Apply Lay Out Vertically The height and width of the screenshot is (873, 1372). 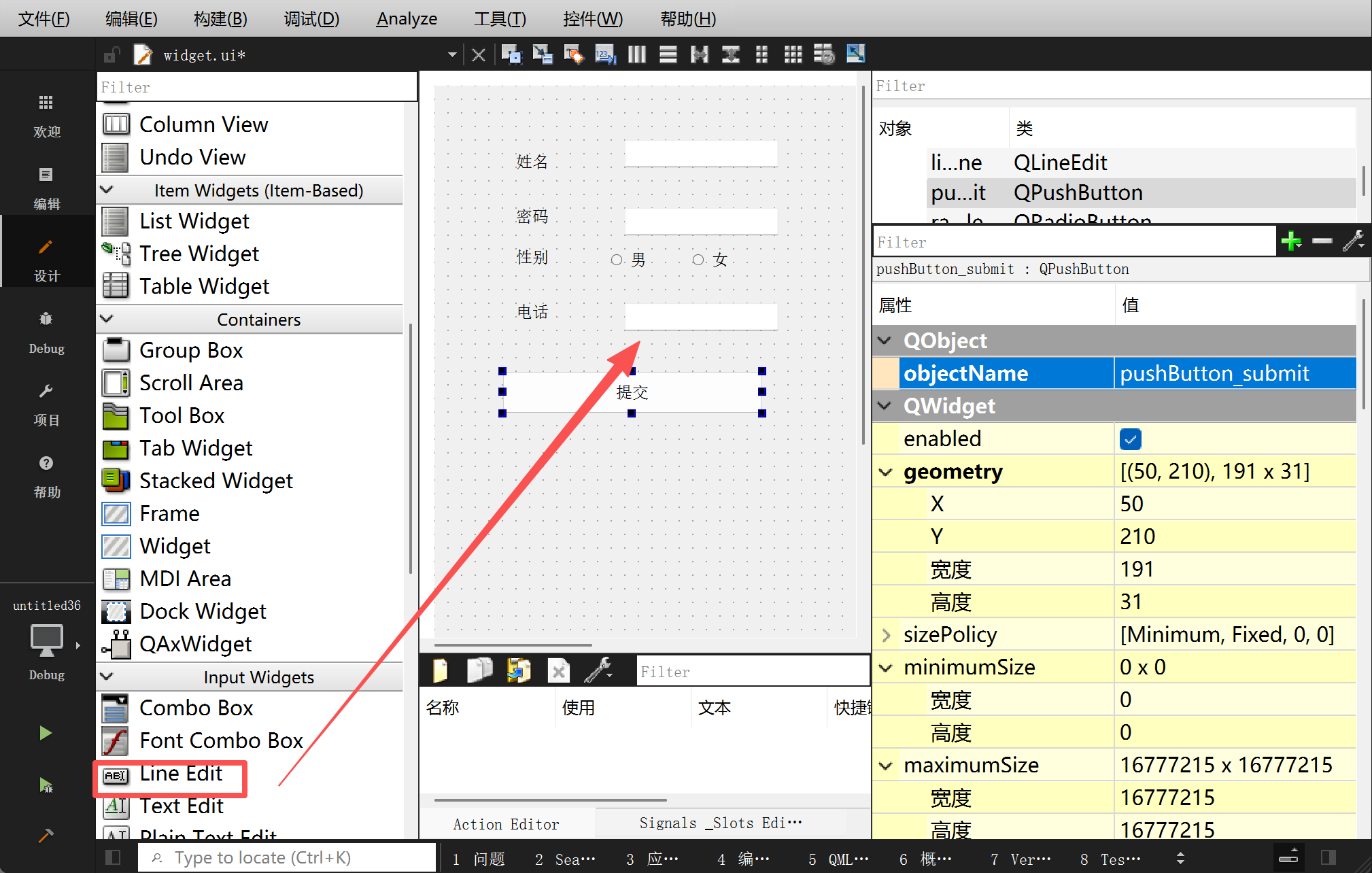tap(668, 54)
